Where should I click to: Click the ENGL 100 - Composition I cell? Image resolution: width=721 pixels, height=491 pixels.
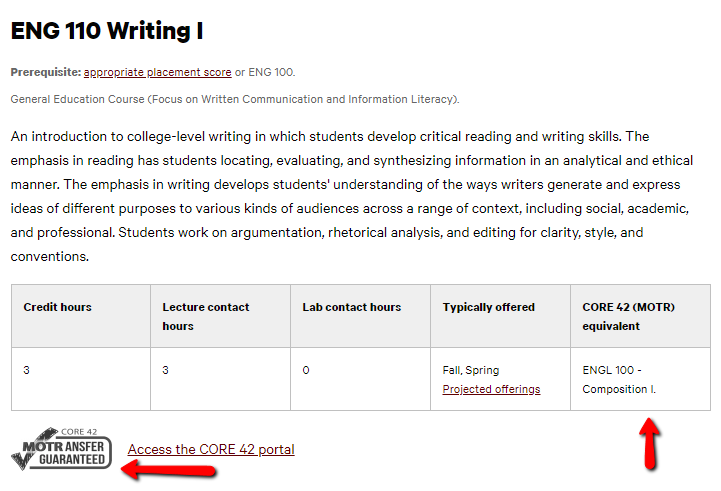coord(619,379)
